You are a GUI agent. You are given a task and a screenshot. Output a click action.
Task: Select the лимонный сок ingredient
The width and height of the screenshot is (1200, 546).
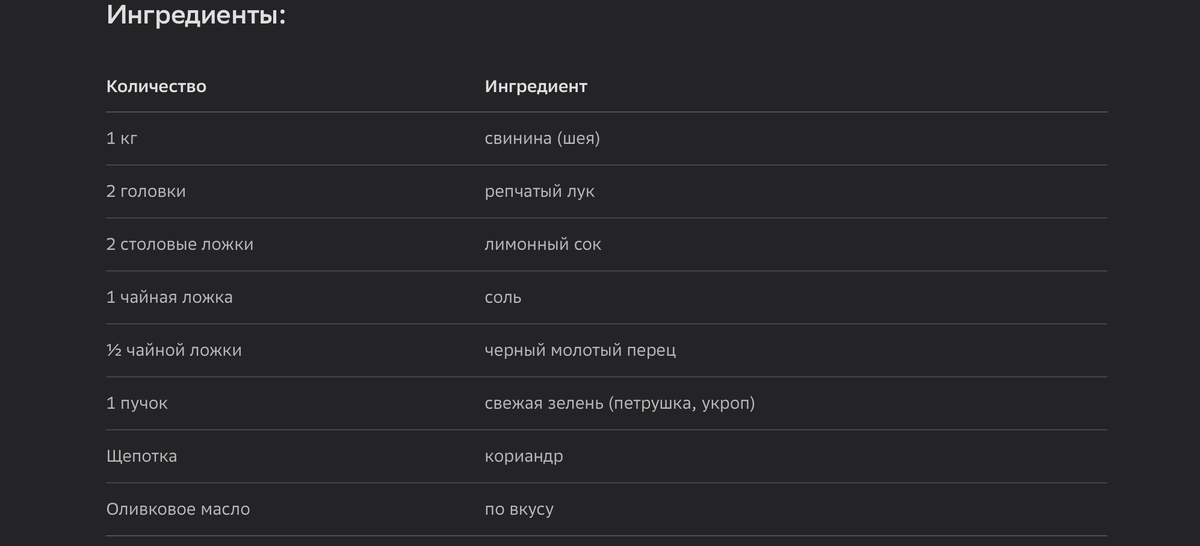(543, 244)
